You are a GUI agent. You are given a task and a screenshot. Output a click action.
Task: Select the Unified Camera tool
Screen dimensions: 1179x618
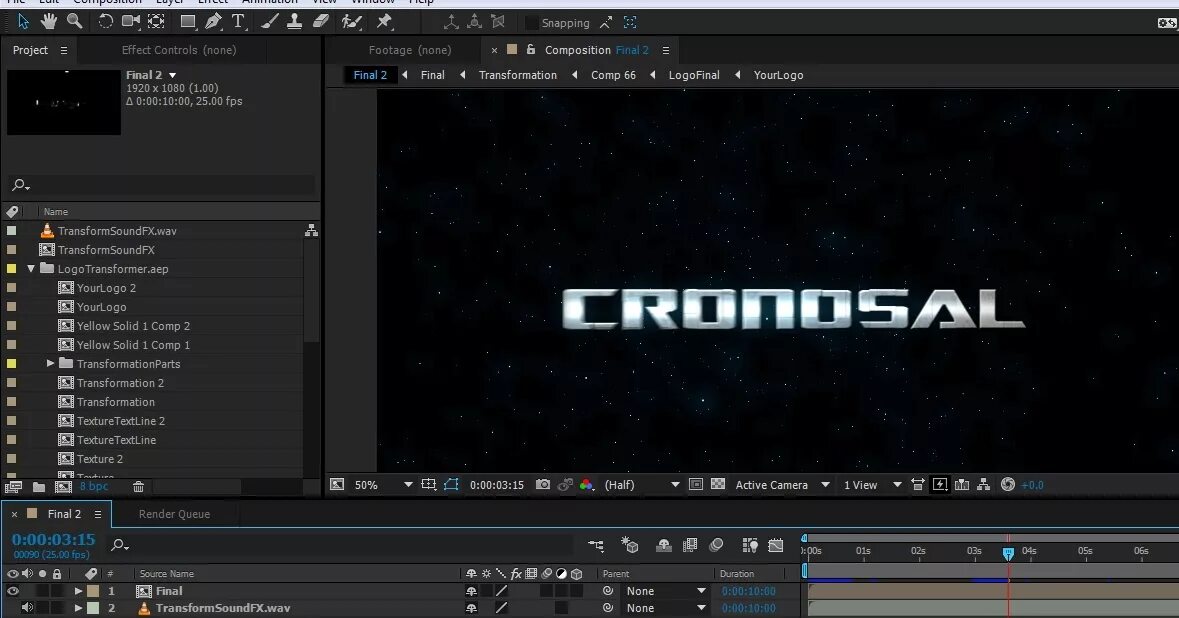[x=131, y=22]
